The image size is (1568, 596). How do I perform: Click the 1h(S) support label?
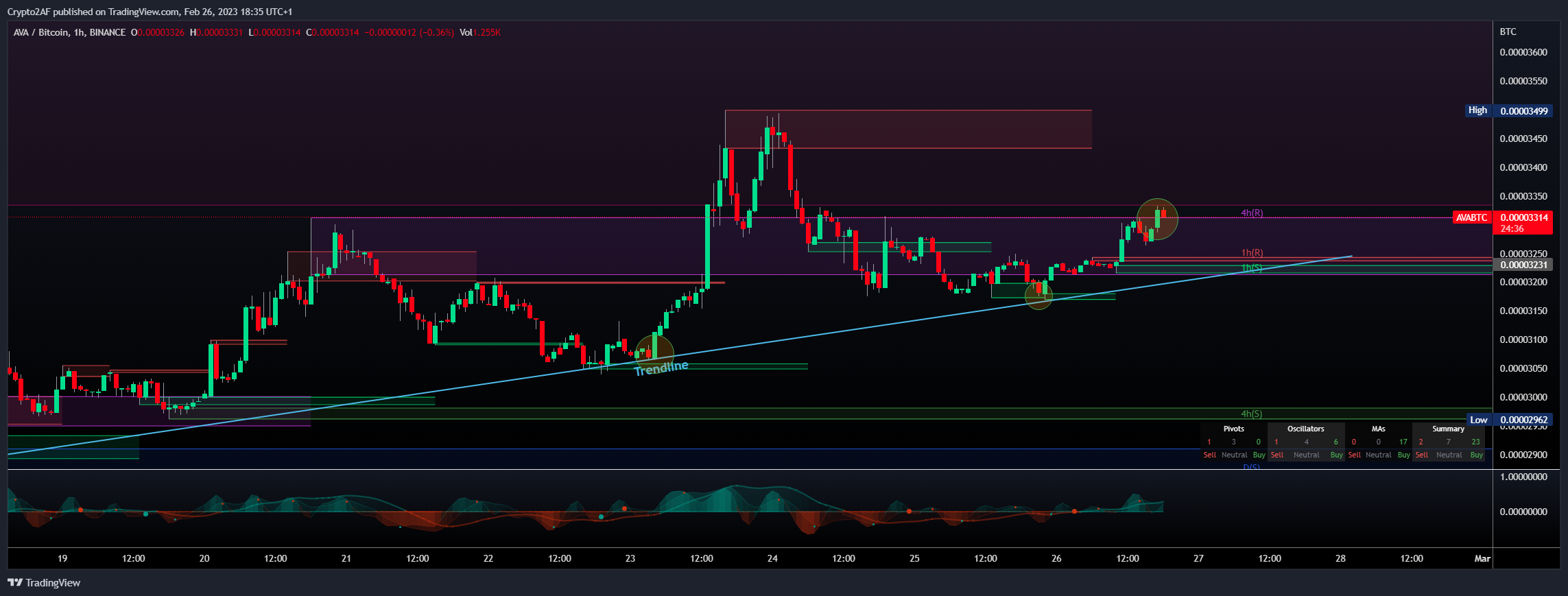1252,267
